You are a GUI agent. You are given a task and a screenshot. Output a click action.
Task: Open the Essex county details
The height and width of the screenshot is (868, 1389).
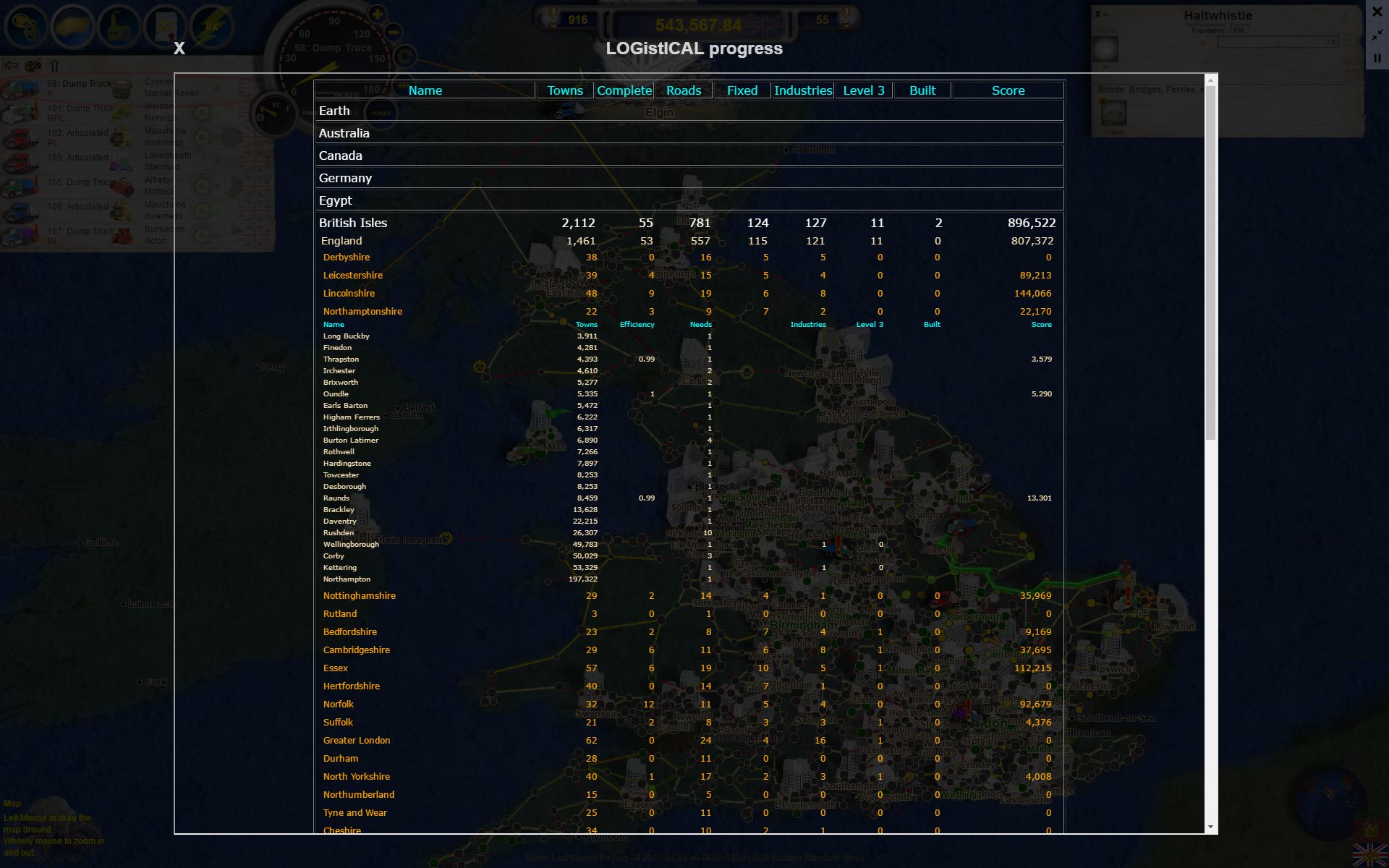[335, 668]
